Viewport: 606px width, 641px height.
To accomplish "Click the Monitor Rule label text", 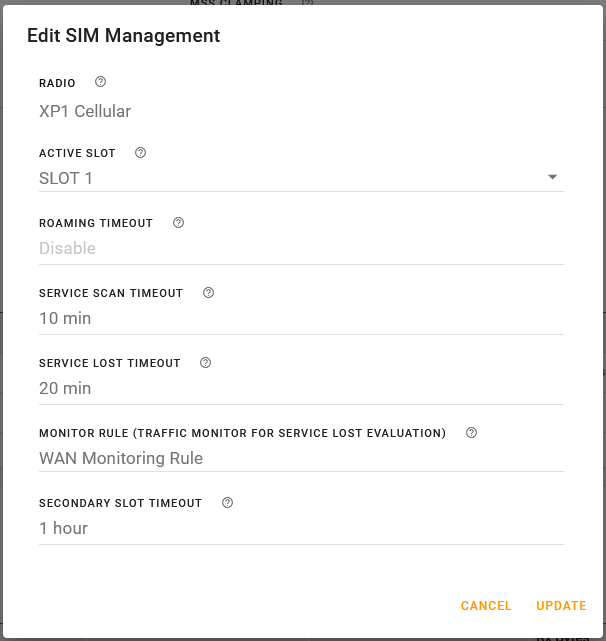I will click(242, 433).
